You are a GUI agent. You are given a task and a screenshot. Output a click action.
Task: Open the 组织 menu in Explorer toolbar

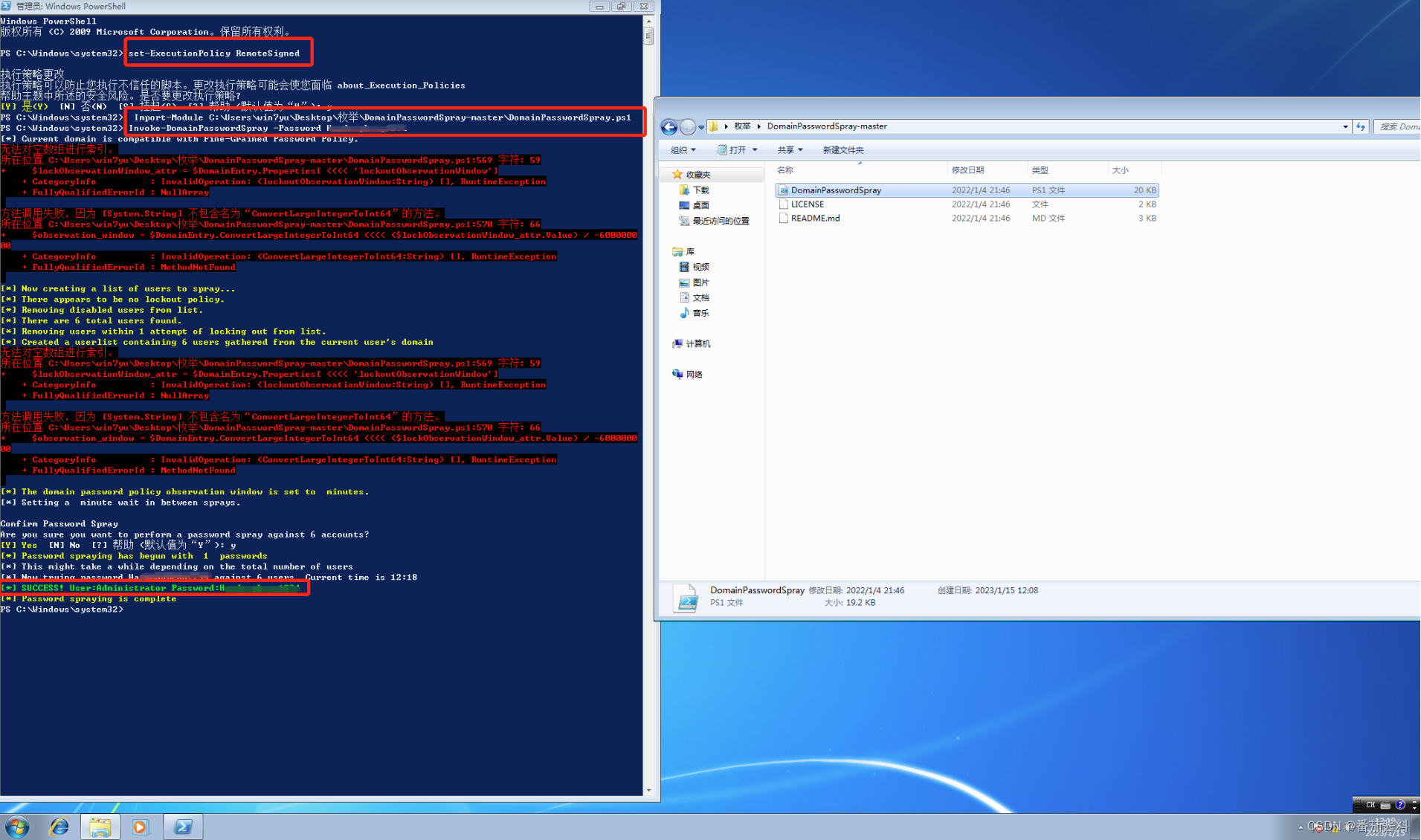click(683, 150)
